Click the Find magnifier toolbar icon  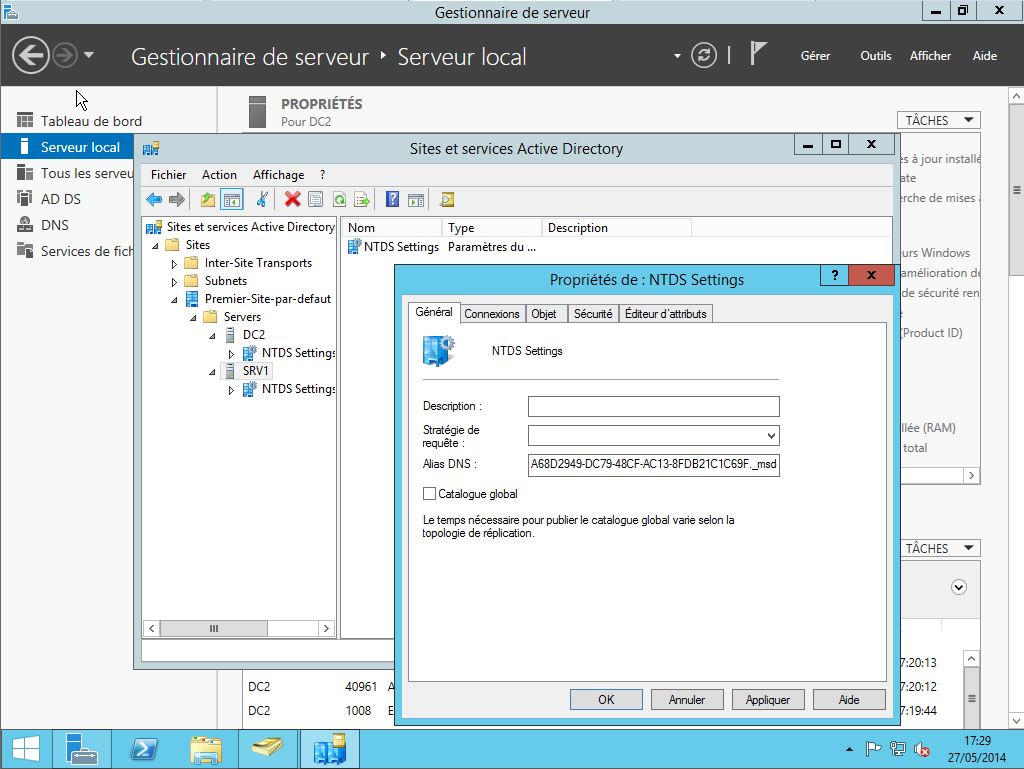447,200
